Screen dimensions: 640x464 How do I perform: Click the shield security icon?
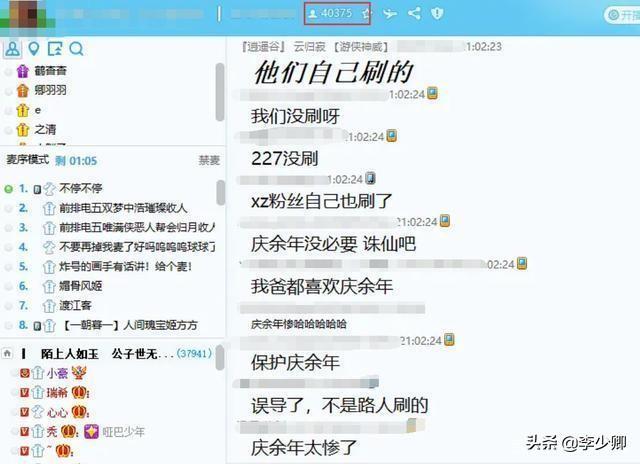pos(437,13)
